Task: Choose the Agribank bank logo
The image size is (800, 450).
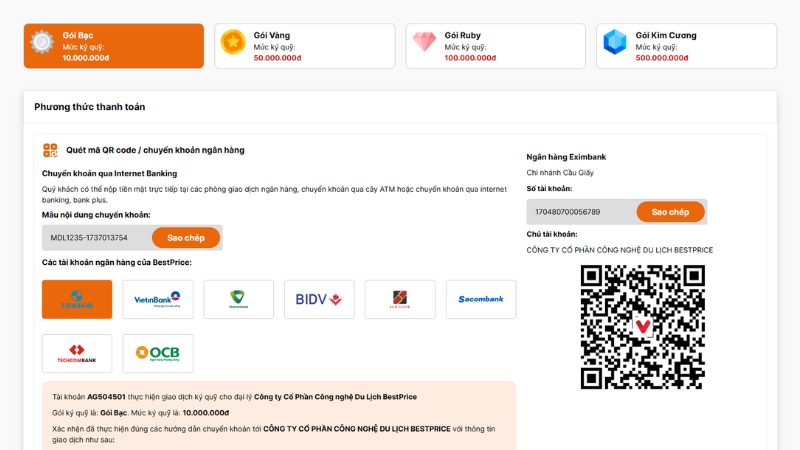Action: click(400, 299)
